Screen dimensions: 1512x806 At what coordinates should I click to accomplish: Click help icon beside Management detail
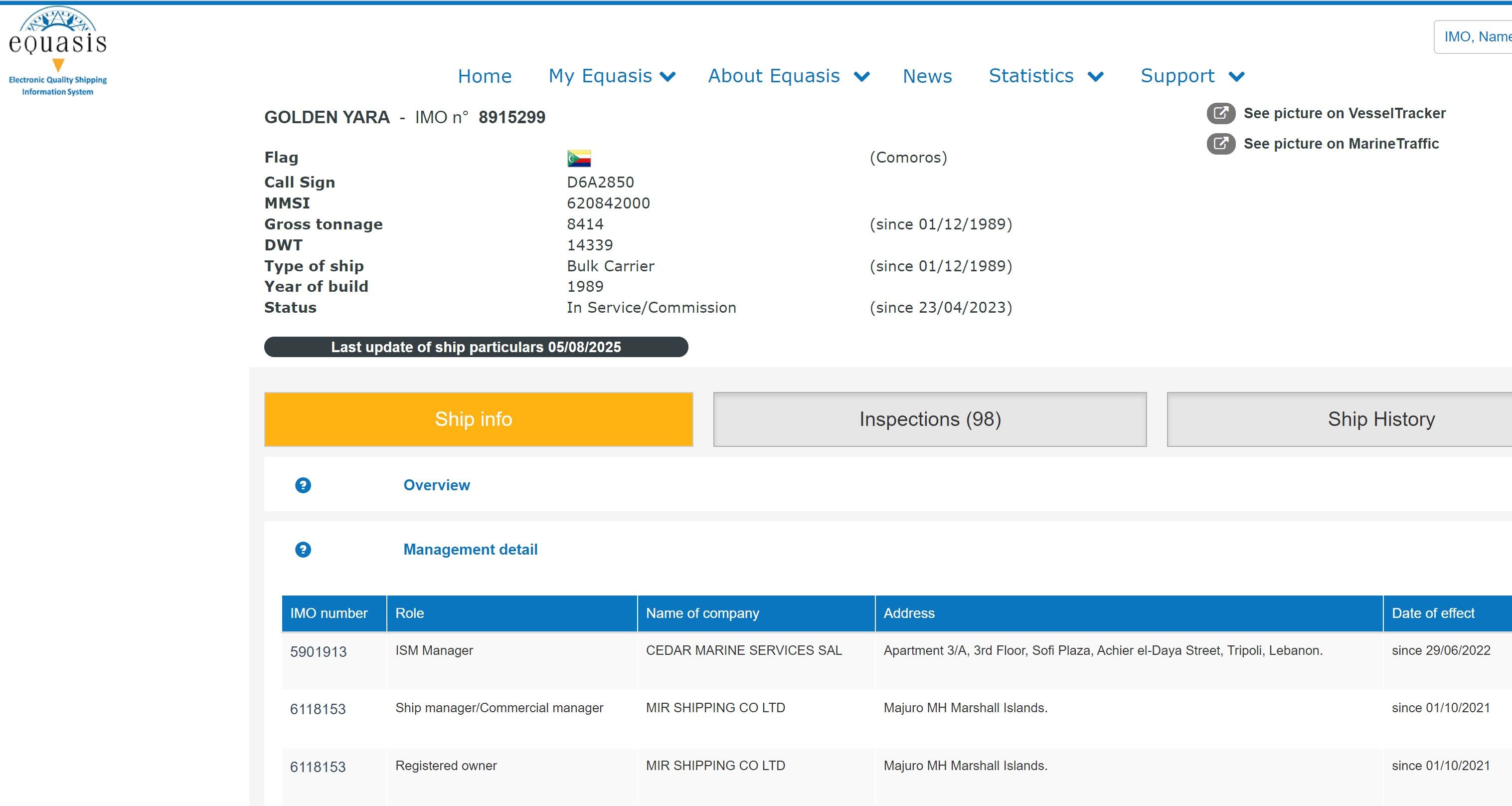[x=303, y=550]
